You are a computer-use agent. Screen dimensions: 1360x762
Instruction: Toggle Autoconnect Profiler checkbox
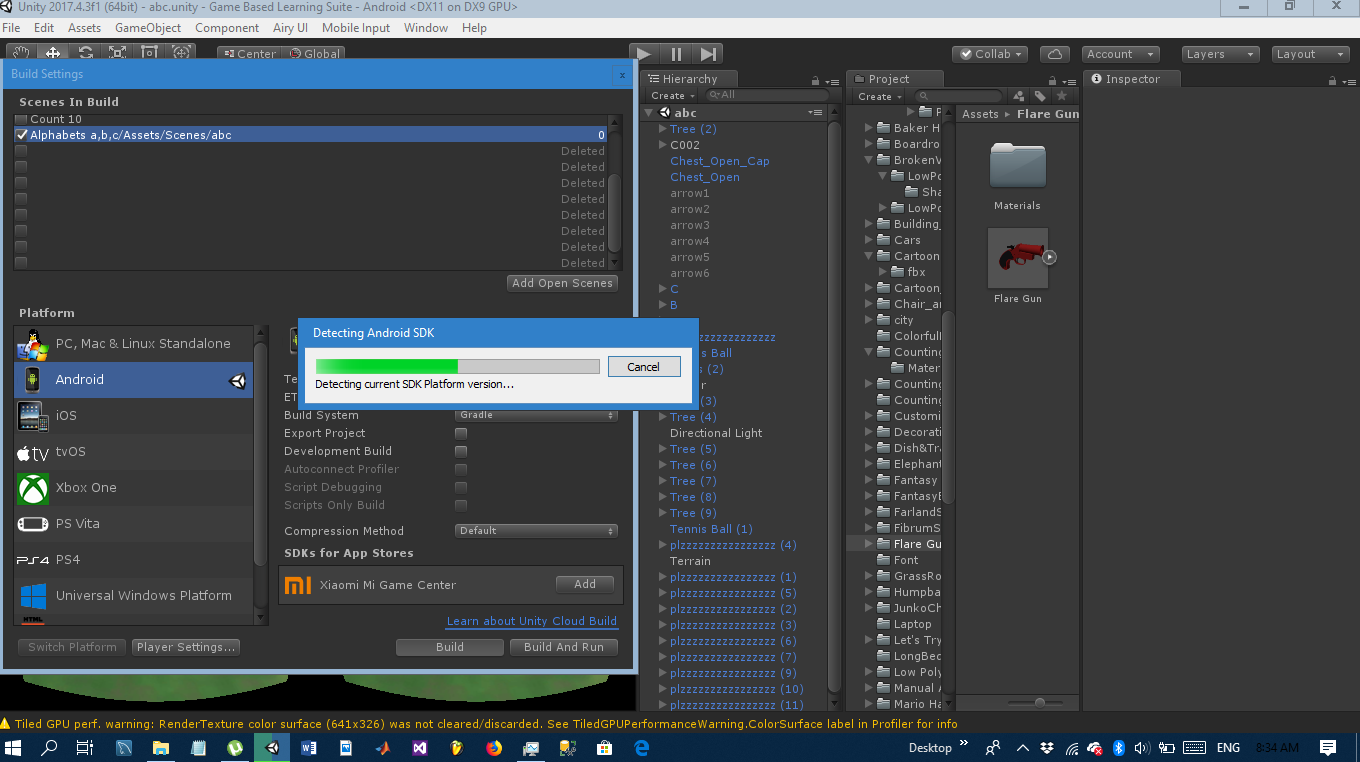pos(461,469)
